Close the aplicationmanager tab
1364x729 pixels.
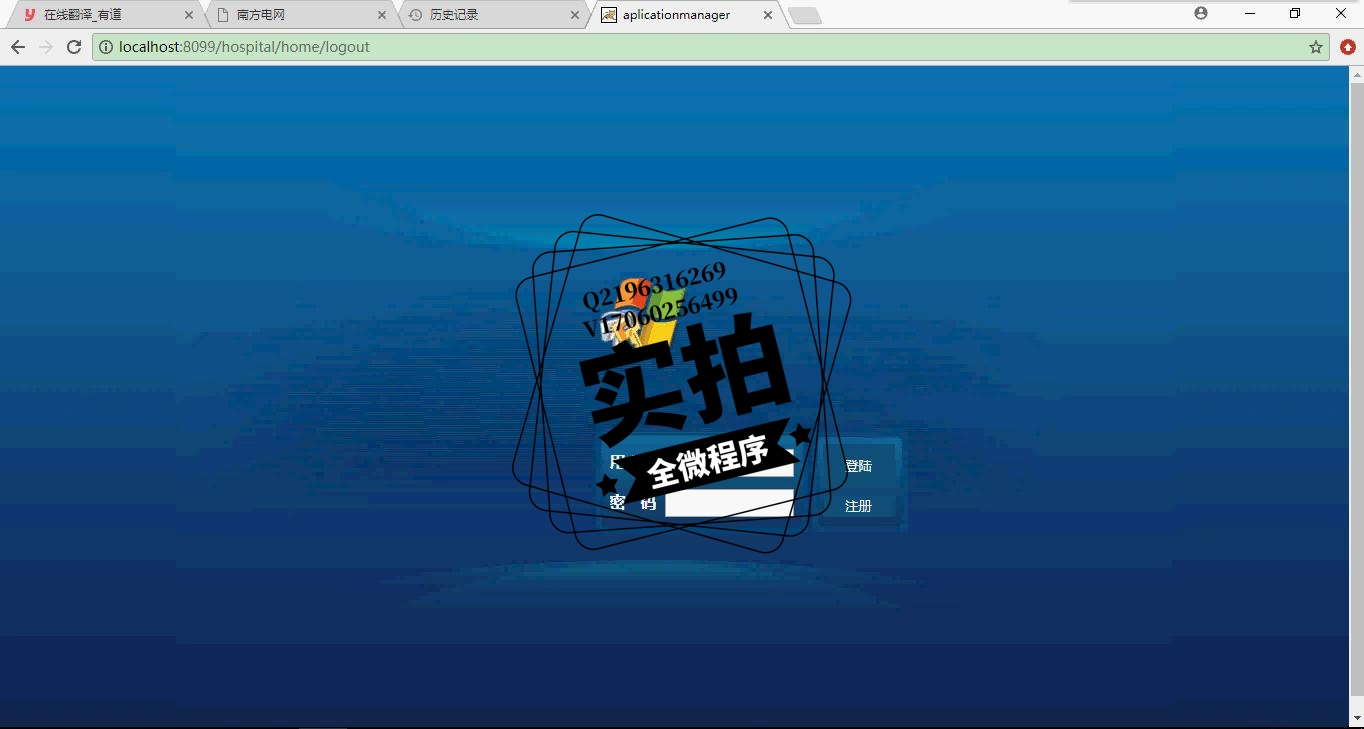[768, 15]
